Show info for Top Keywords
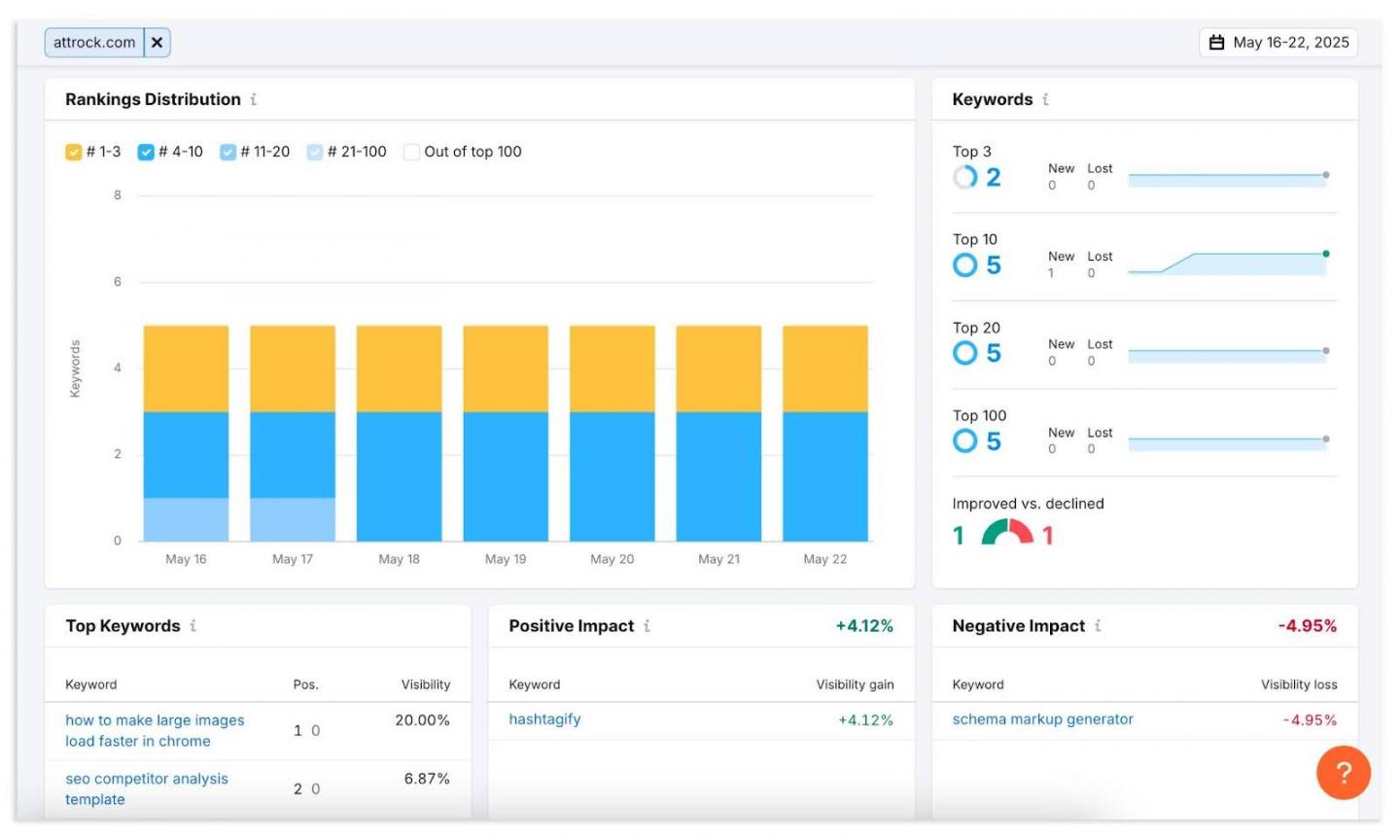Screen dimensions: 1400x840 pos(192,626)
